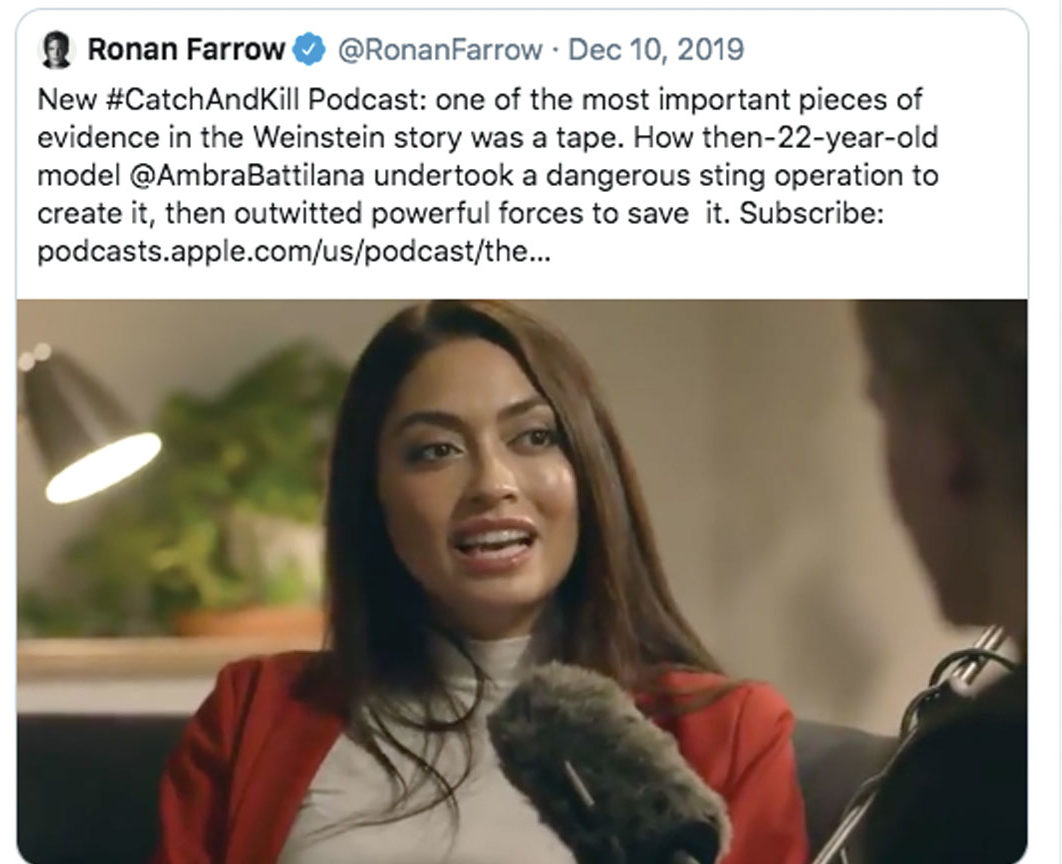Screen dimensions: 1062x864
Task: Open the podcasts.apple.com podcast link
Action: [x=294, y=251]
